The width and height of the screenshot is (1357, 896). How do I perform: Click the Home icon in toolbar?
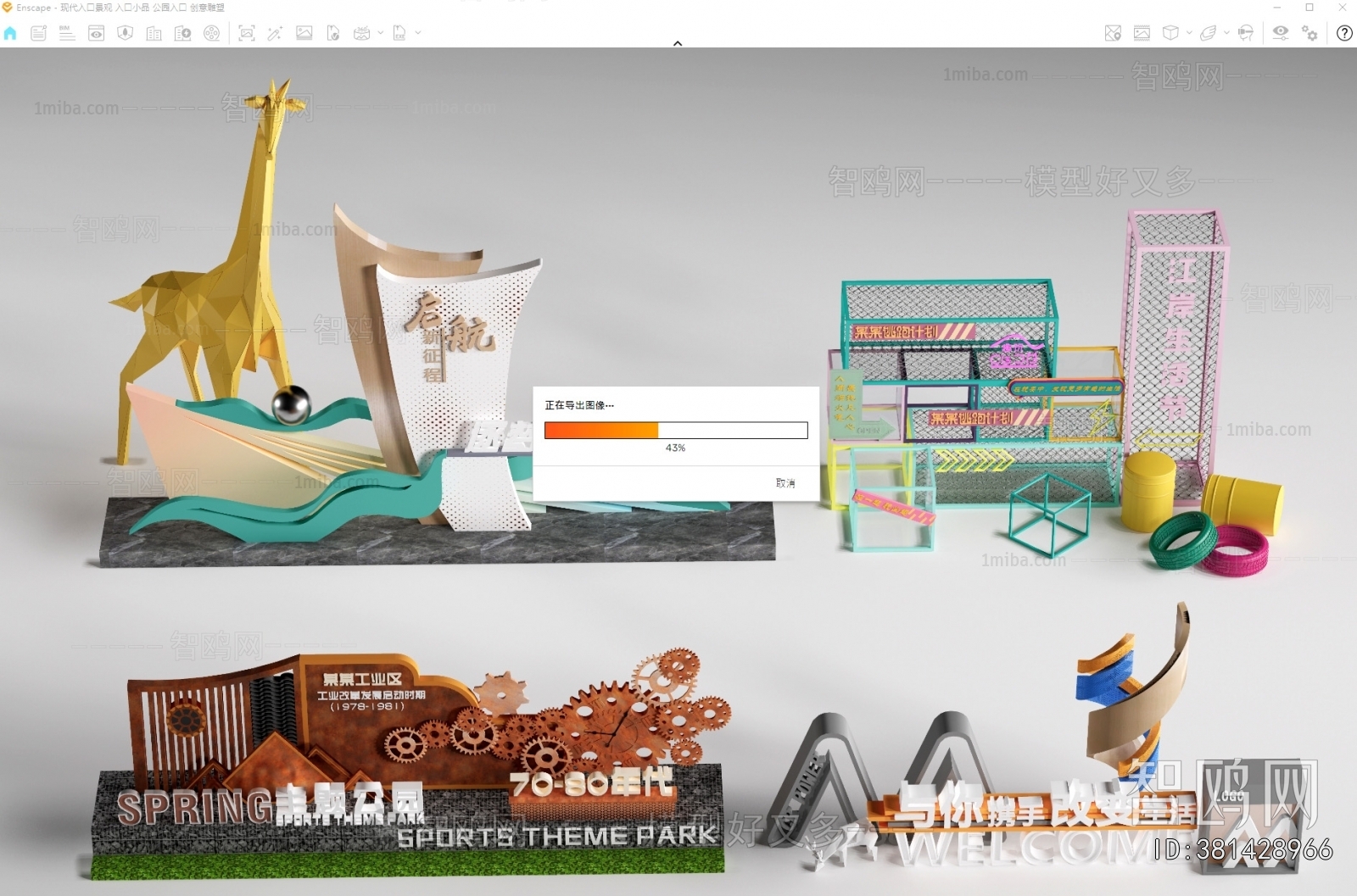[10, 33]
